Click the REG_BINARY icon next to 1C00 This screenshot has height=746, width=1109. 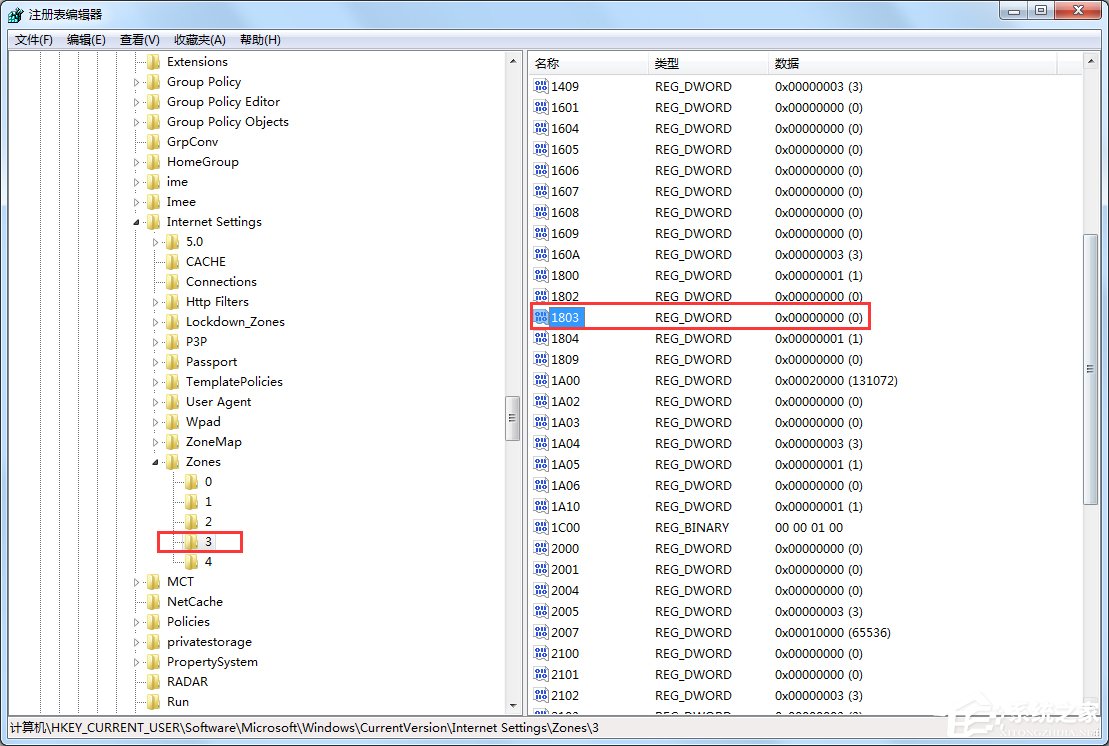[541, 527]
